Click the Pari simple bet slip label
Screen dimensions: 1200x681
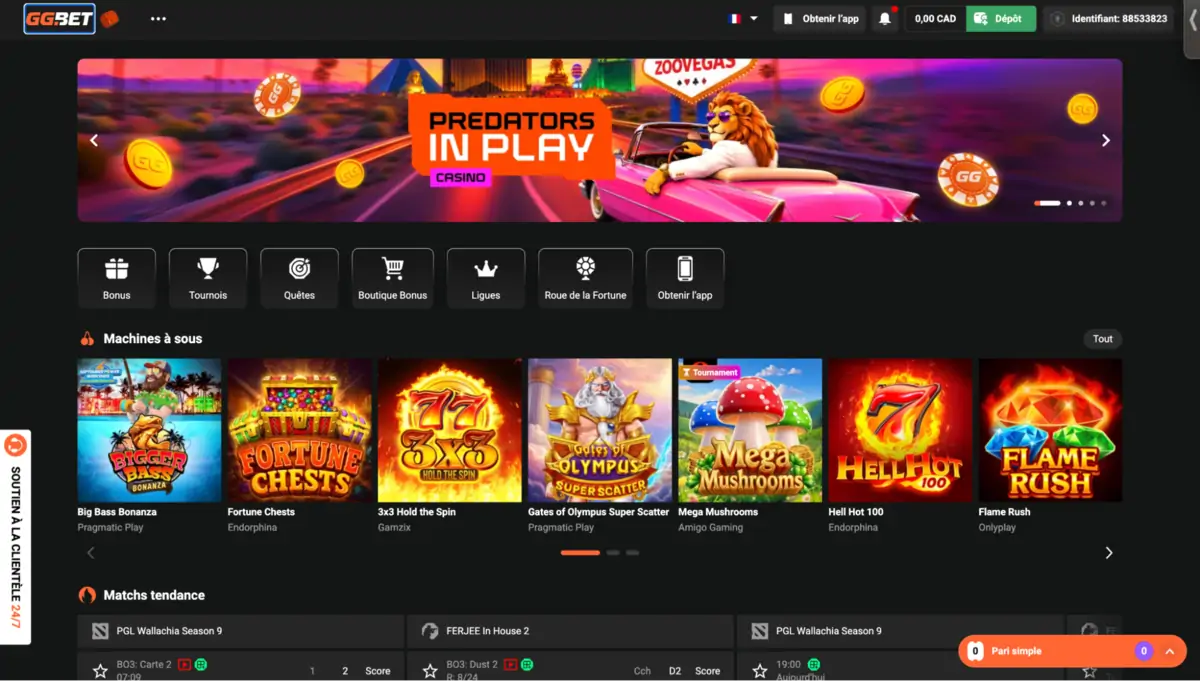point(1016,651)
